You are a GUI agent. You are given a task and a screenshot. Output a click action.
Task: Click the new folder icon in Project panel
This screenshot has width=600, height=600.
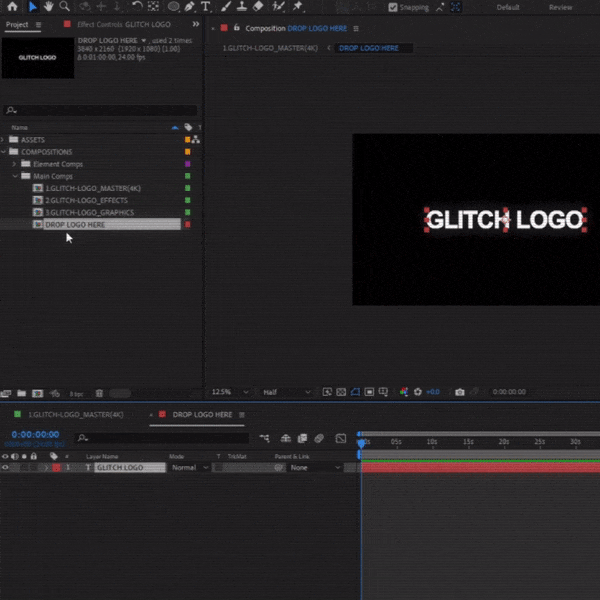pyautogui.click(x=21, y=394)
